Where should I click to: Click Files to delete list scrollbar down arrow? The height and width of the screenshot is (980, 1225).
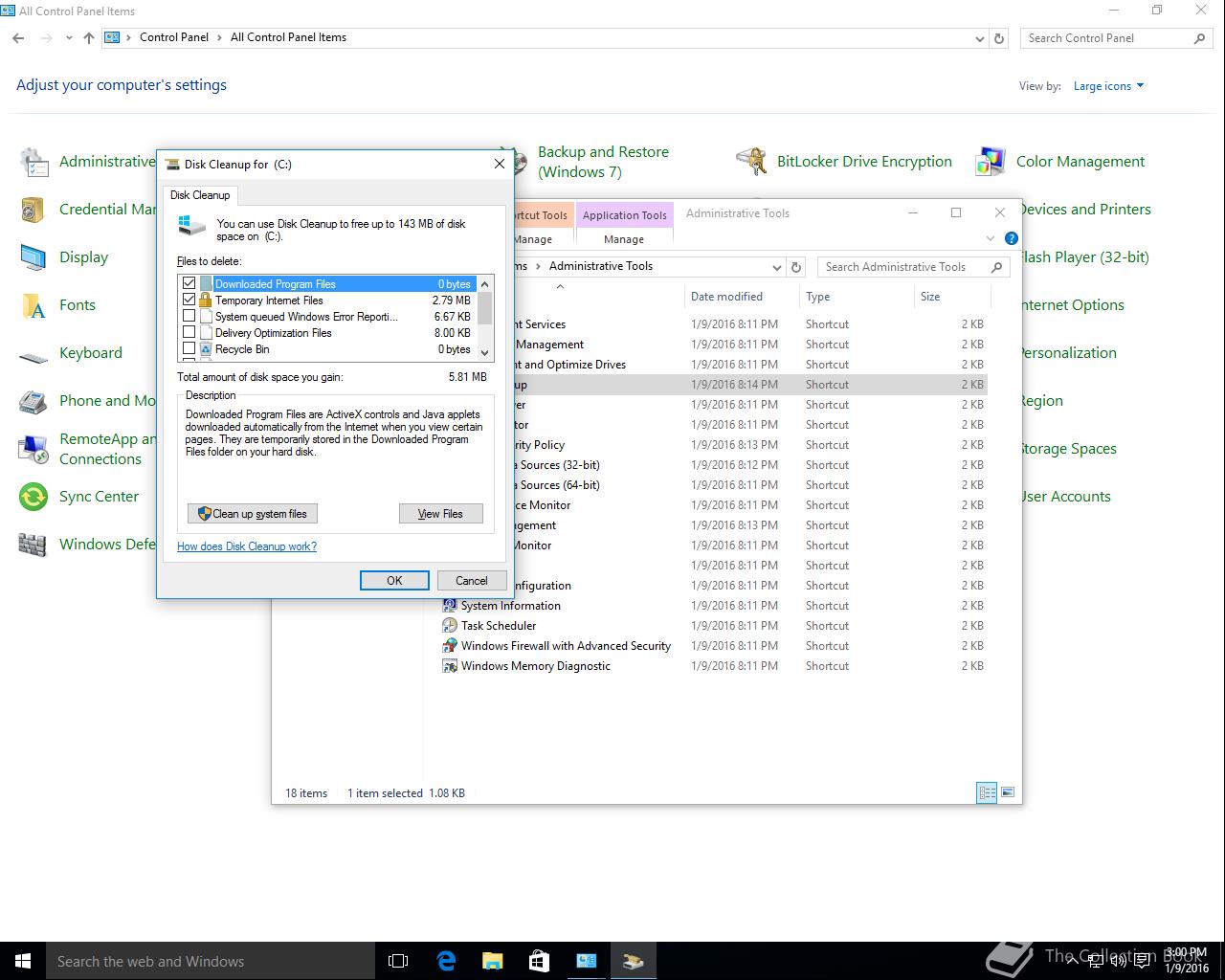pos(485,352)
